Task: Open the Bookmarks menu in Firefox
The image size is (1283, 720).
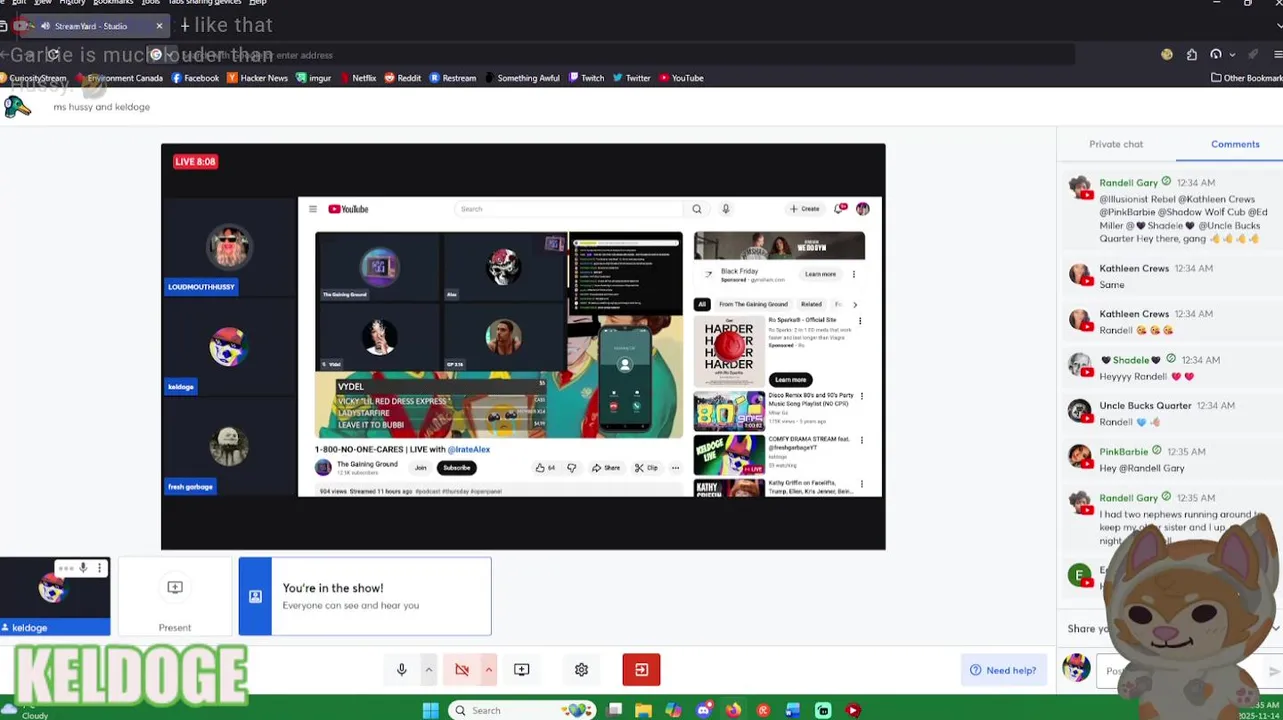Action: pyautogui.click(x=113, y=3)
